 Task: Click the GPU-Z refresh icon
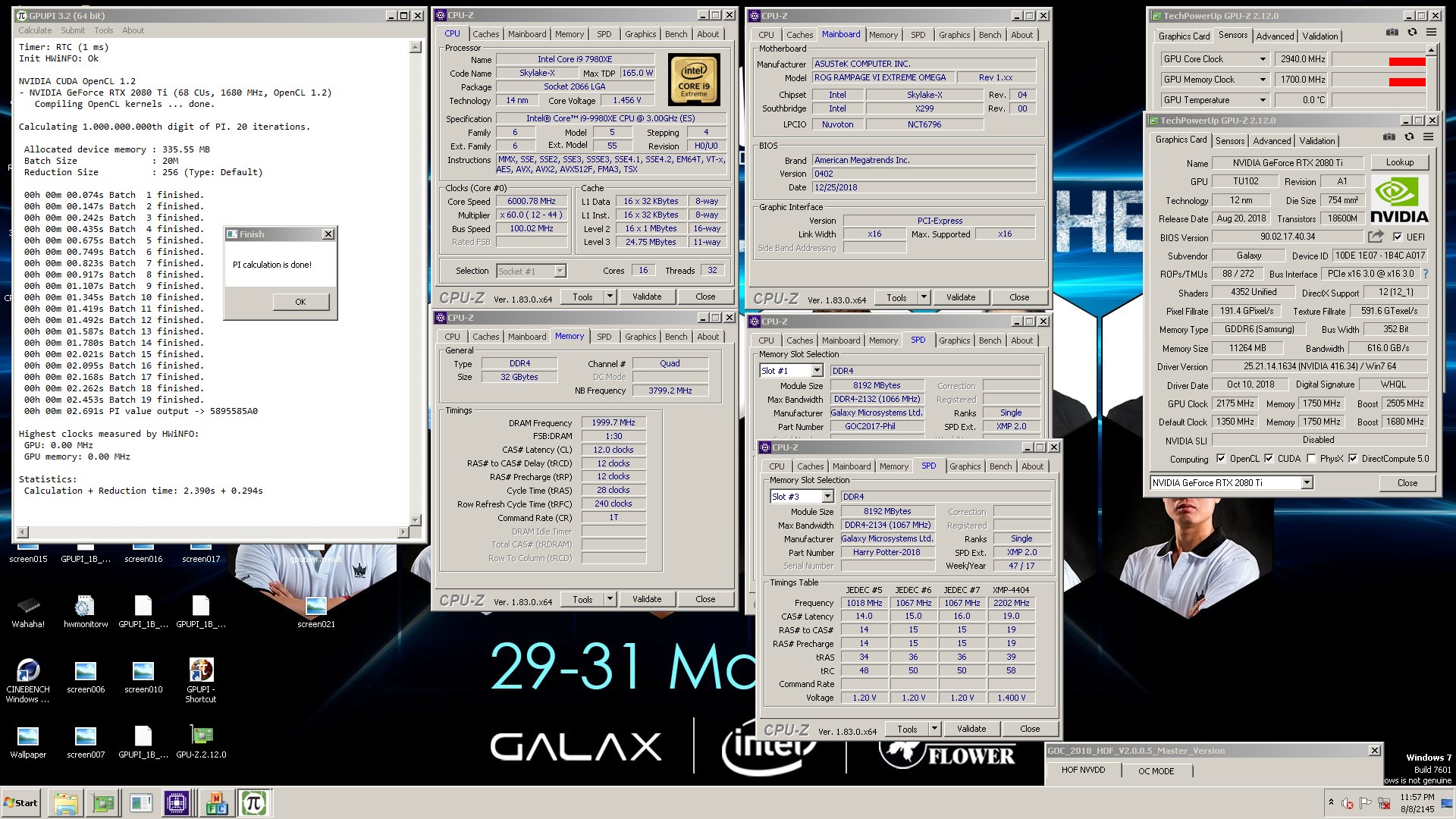[x=1409, y=137]
